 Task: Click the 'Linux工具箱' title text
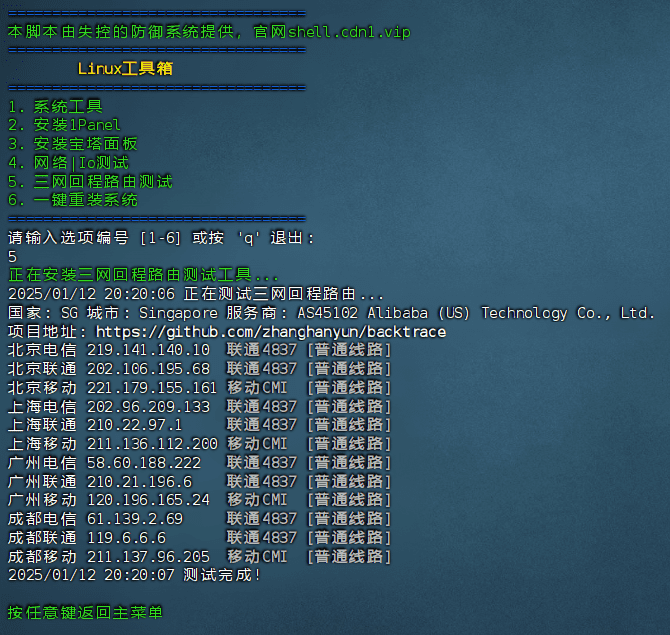(125, 68)
